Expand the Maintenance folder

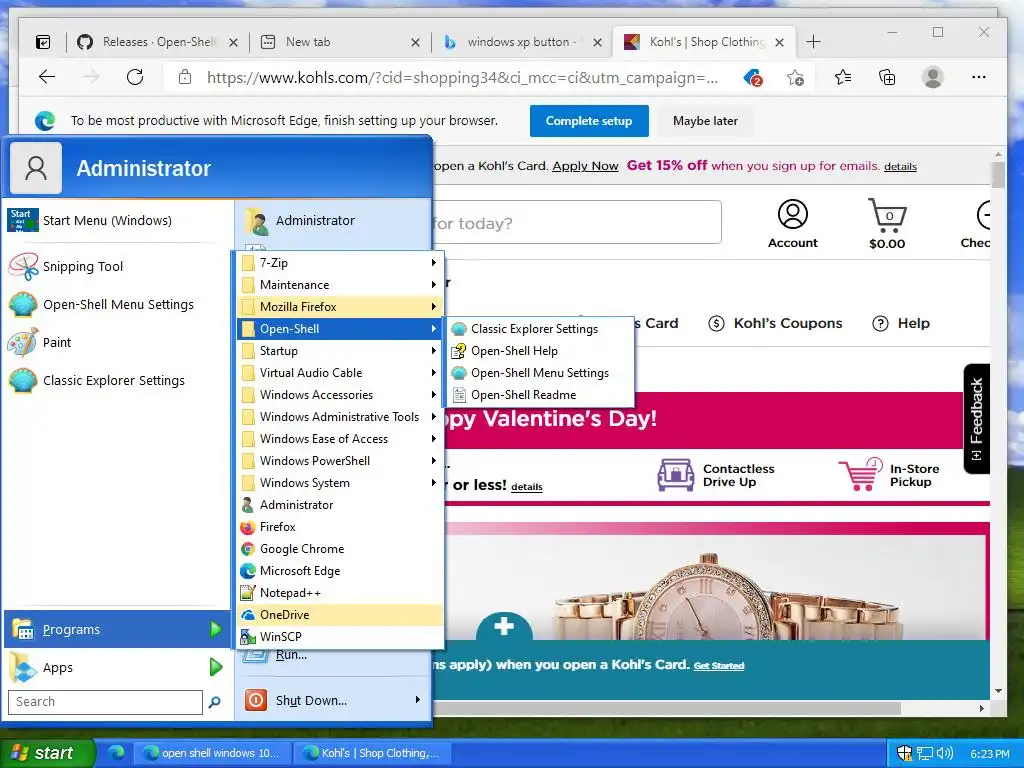click(340, 285)
